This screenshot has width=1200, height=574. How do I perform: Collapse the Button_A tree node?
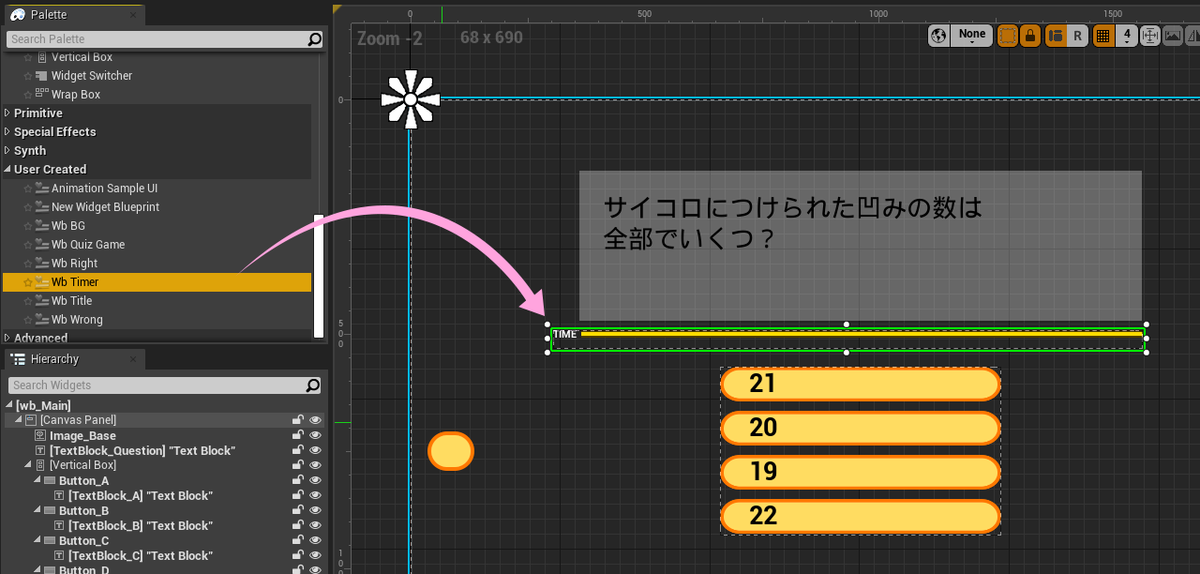coord(37,481)
